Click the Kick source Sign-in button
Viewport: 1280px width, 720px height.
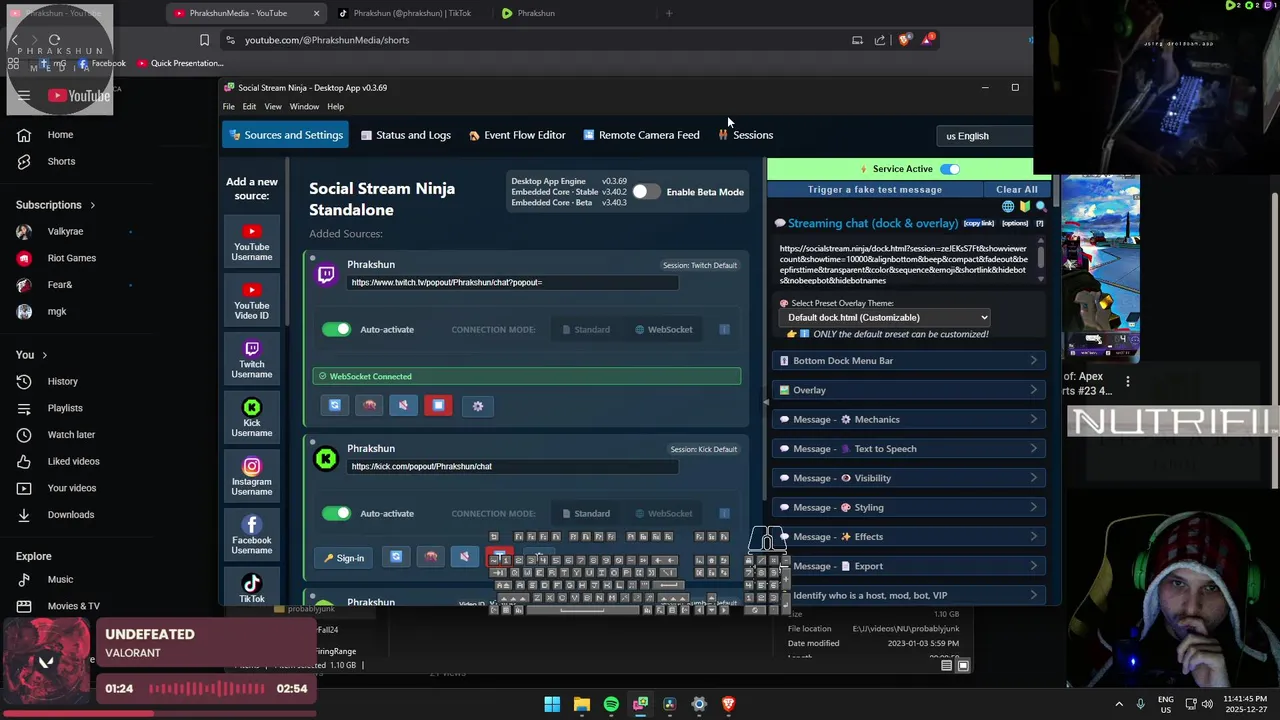[344, 558]
